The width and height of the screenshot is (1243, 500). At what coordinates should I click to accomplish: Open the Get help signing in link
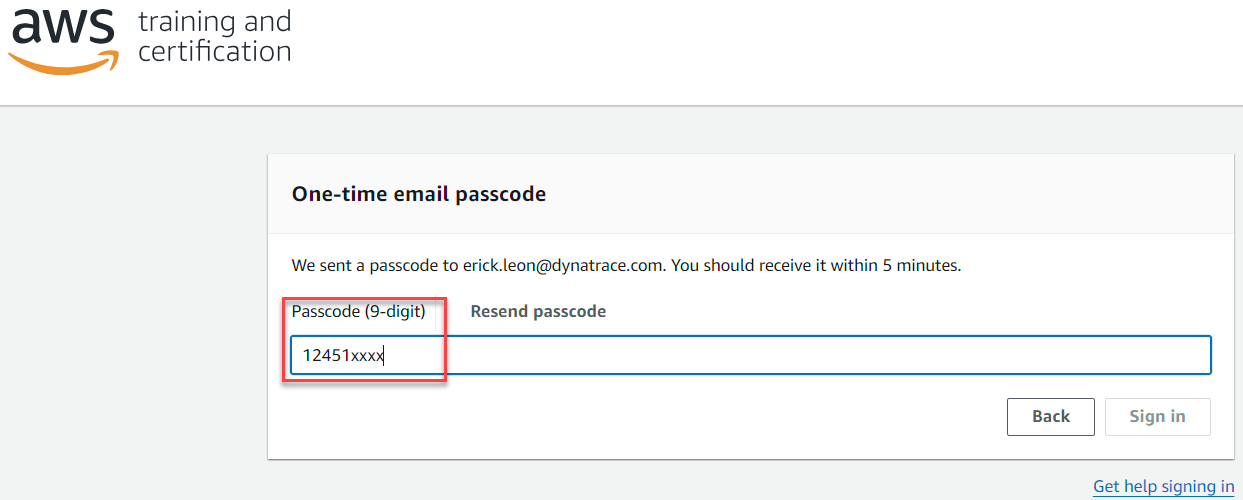(1164, 486)
